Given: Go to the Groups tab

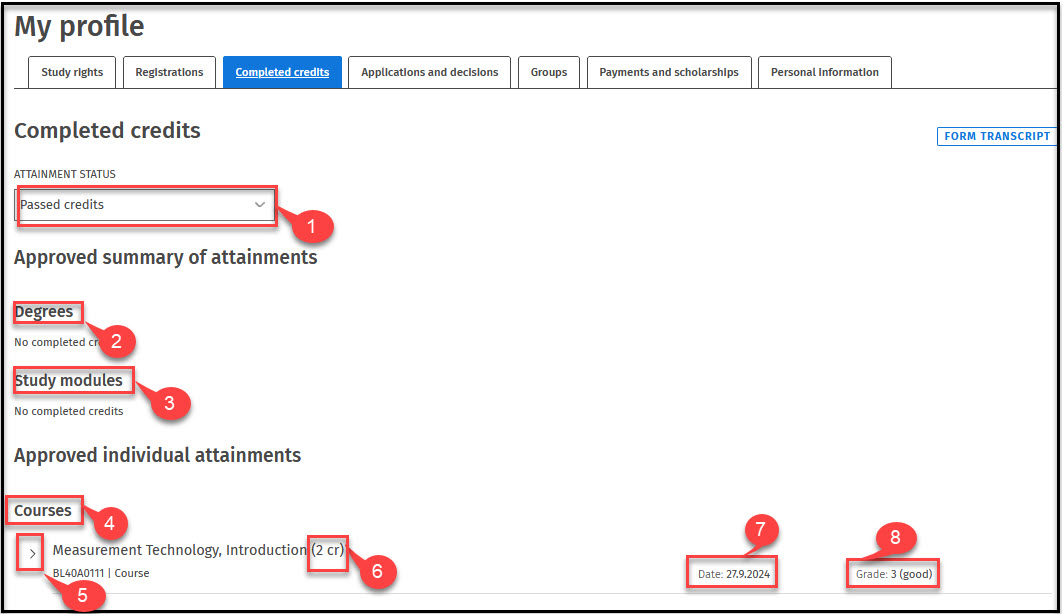Looking at the screenshot, I should coord(549,72).
